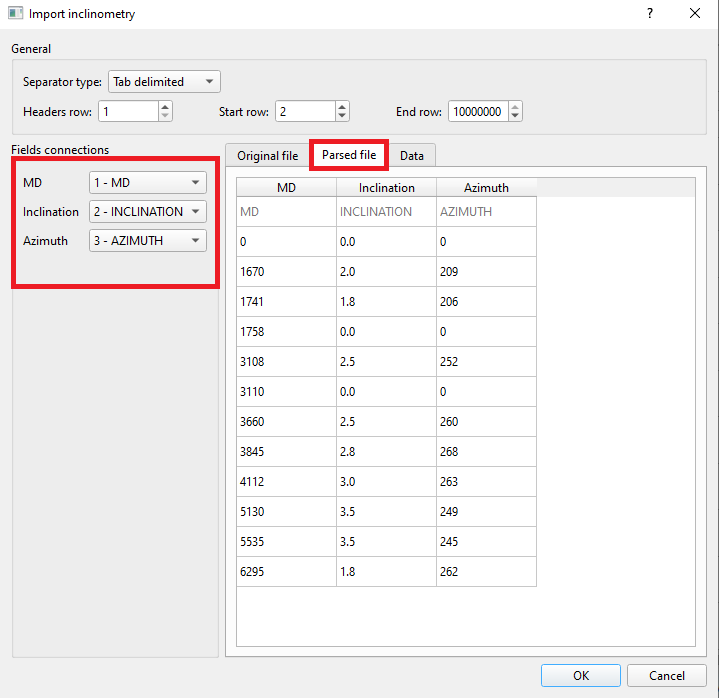Select the grey MD header-row cell

tap(287, 211)
